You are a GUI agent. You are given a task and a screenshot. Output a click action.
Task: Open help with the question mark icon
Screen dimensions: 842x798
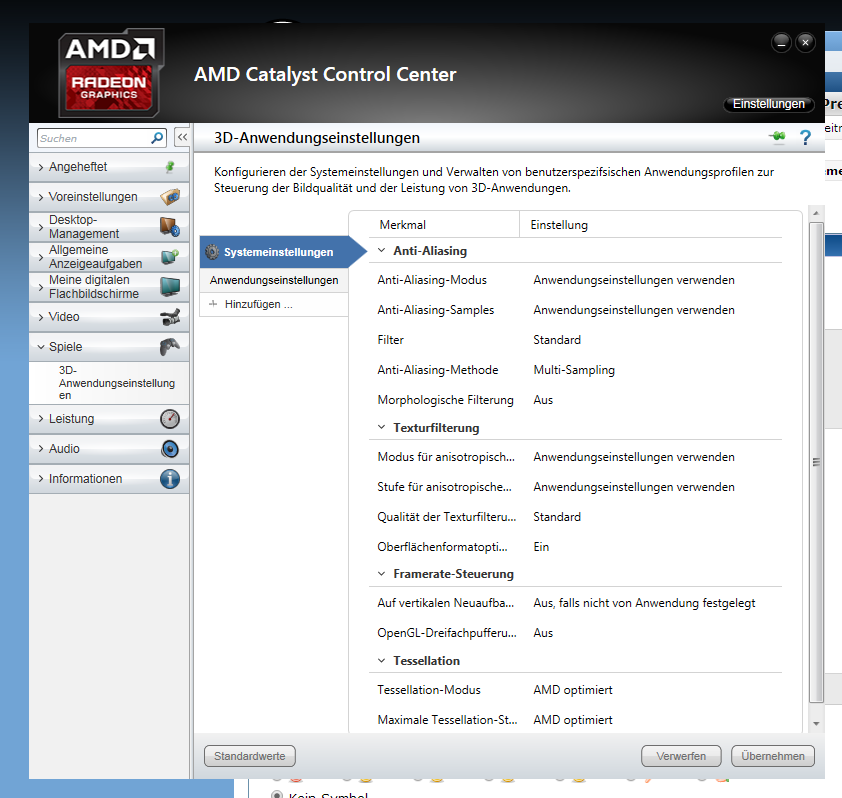click(805, 137)
